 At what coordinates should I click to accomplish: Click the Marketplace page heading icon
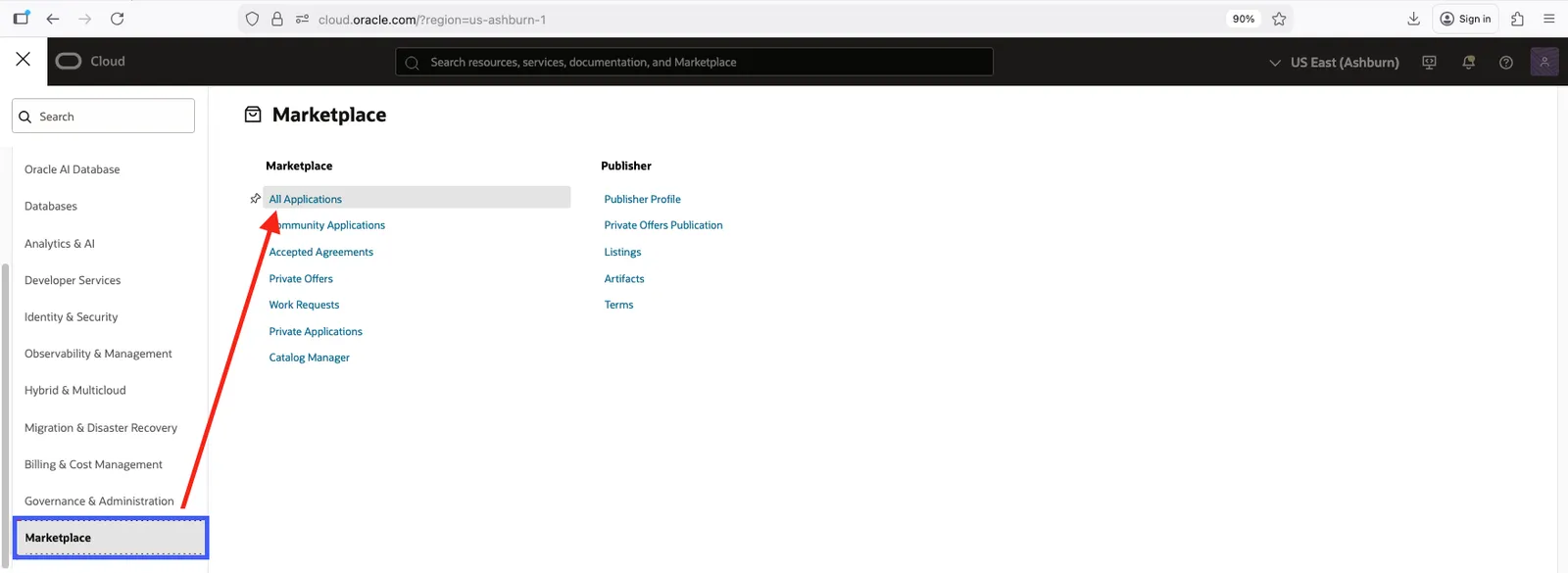coord(253,115)
